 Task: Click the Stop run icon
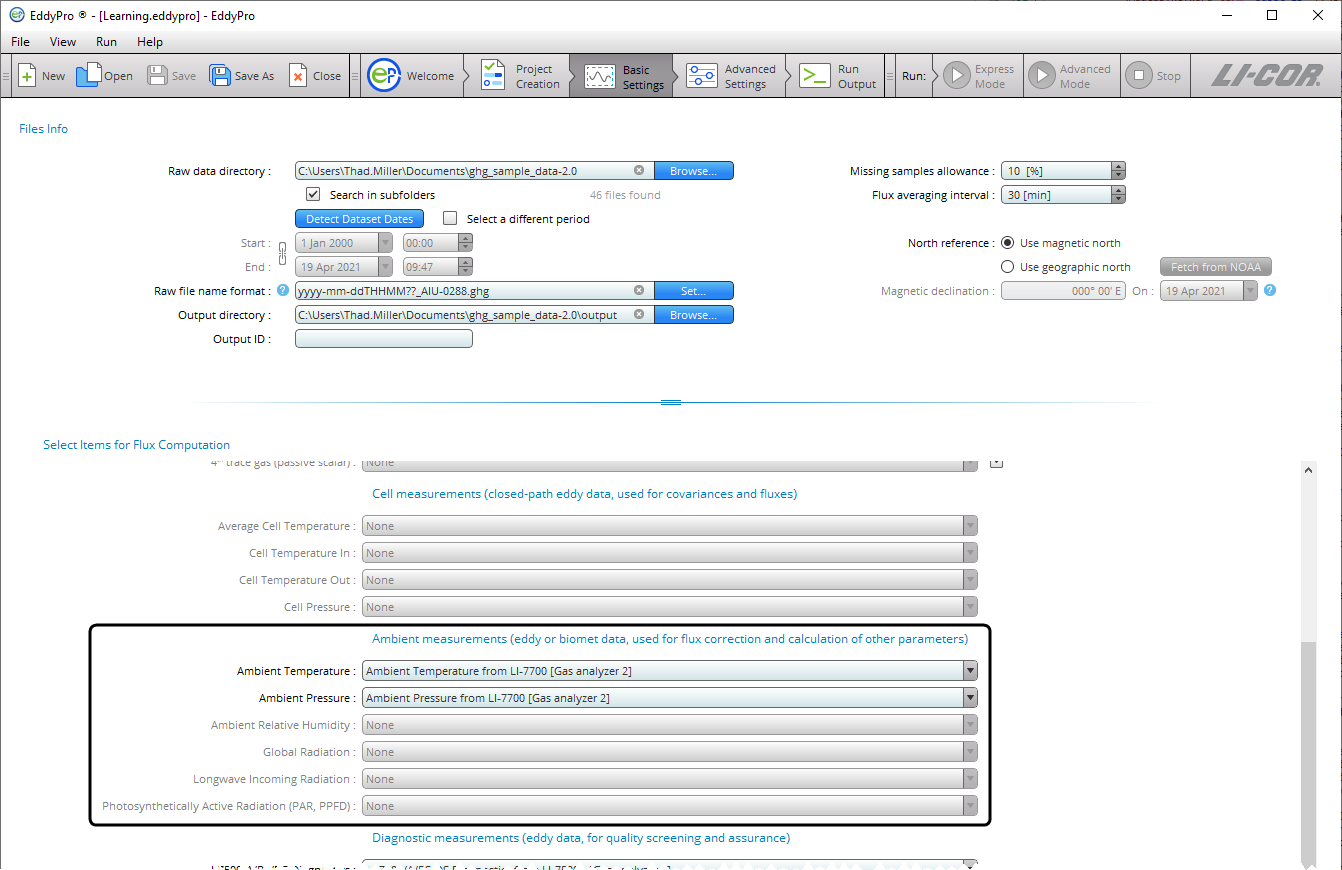pos(1138,76)
